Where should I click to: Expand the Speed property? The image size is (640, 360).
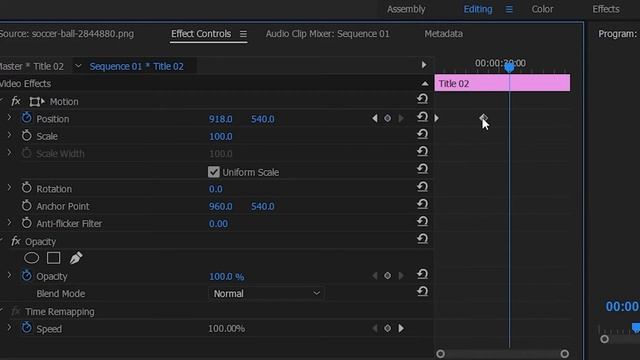point(9,327)
